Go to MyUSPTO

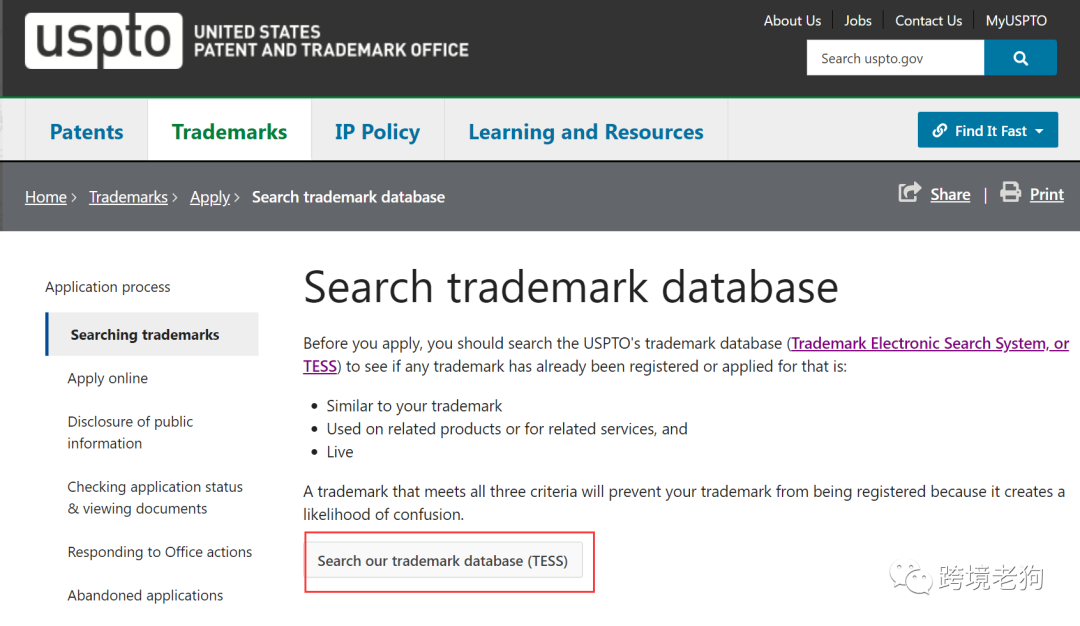coord(1016,21)
